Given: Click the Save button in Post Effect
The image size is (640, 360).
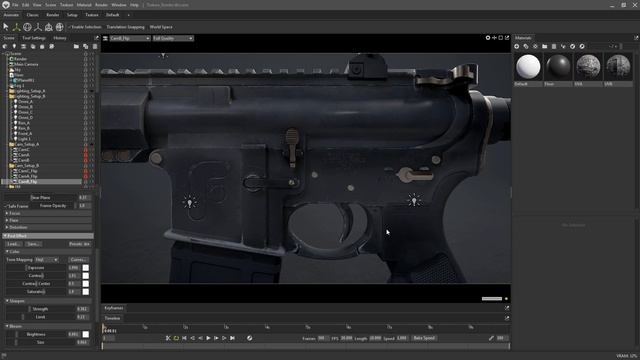Looking at the screenshot, I should pyautogui.click(x=33, y=244).
